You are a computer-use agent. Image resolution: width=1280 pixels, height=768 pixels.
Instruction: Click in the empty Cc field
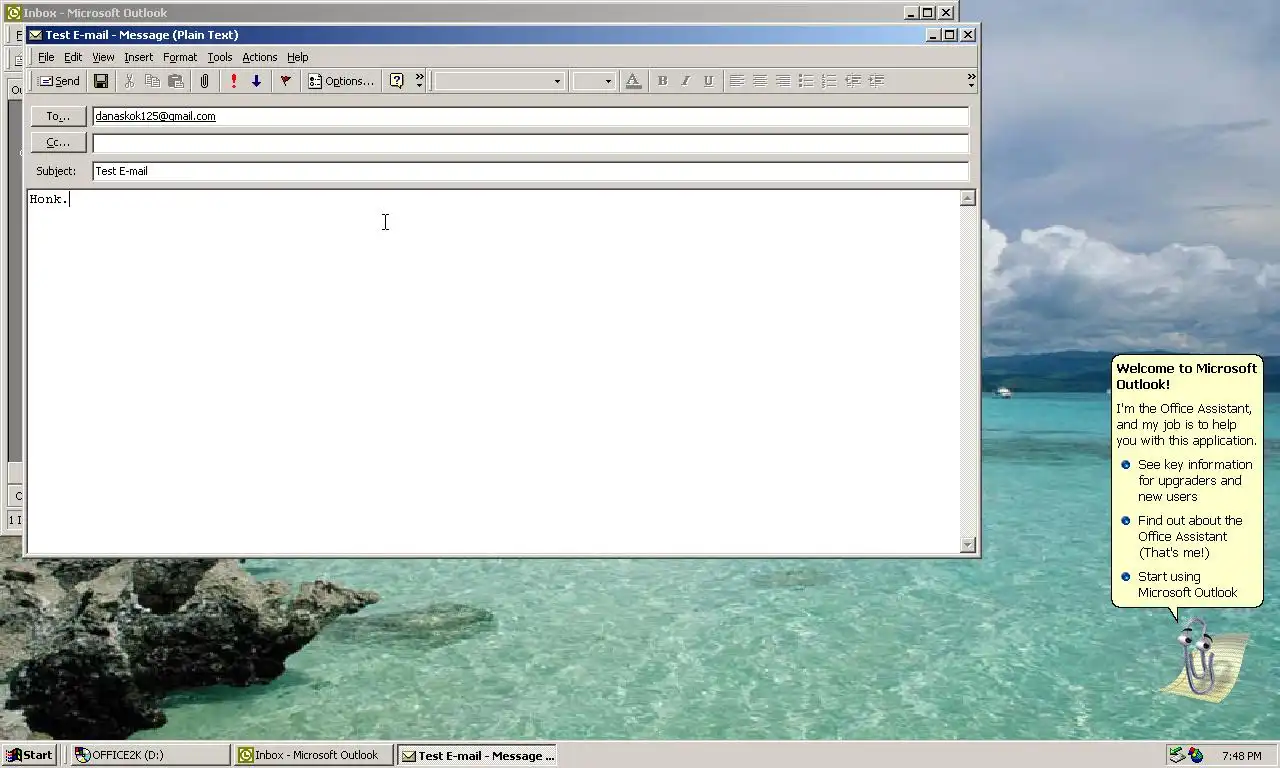(531, 142)
